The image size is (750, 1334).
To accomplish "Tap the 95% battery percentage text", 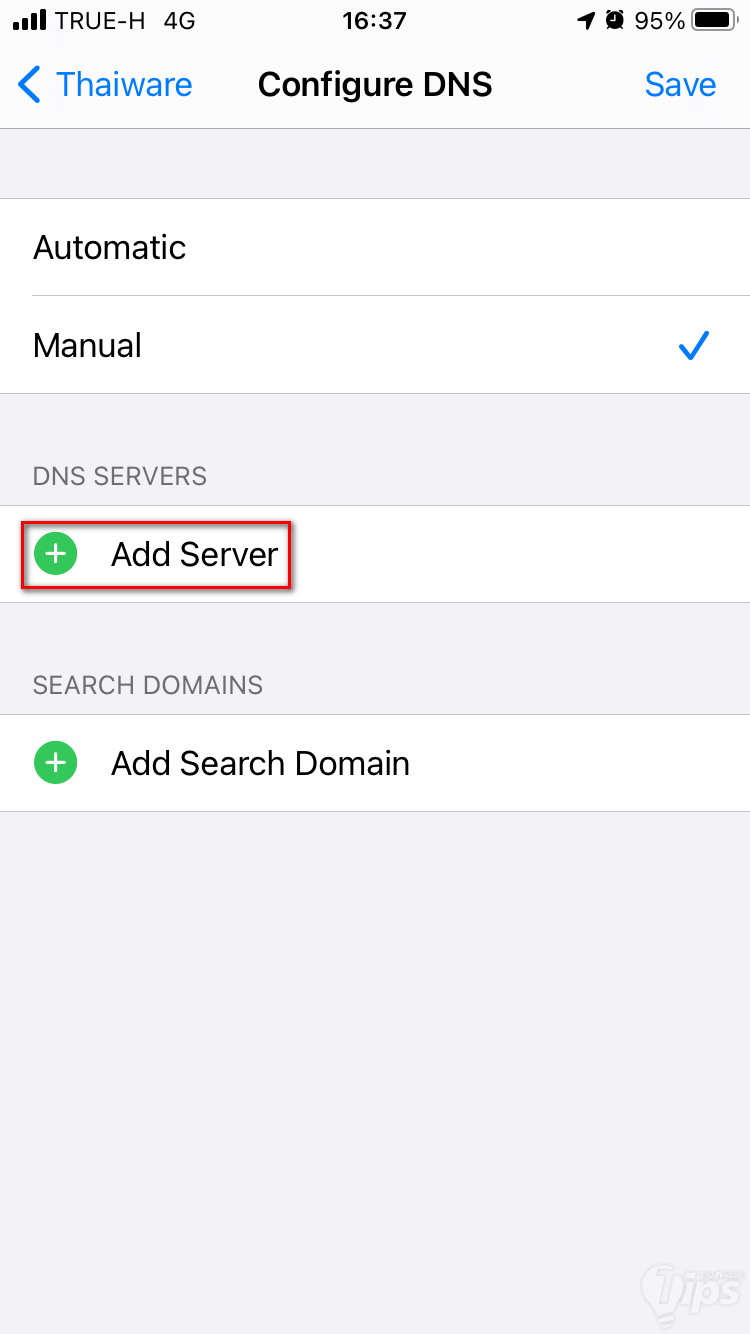I will click(660, 20).
